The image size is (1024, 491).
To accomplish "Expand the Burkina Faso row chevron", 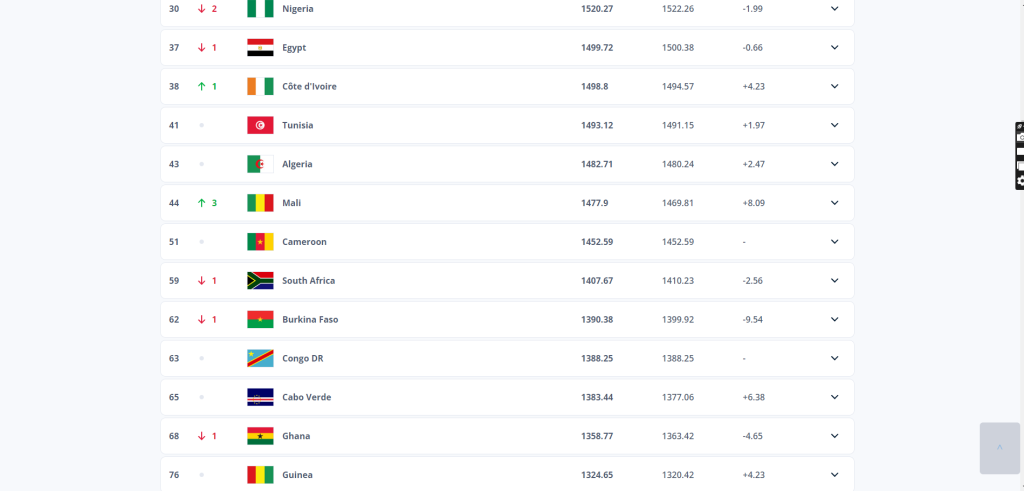I will click(x=834, y=319).
